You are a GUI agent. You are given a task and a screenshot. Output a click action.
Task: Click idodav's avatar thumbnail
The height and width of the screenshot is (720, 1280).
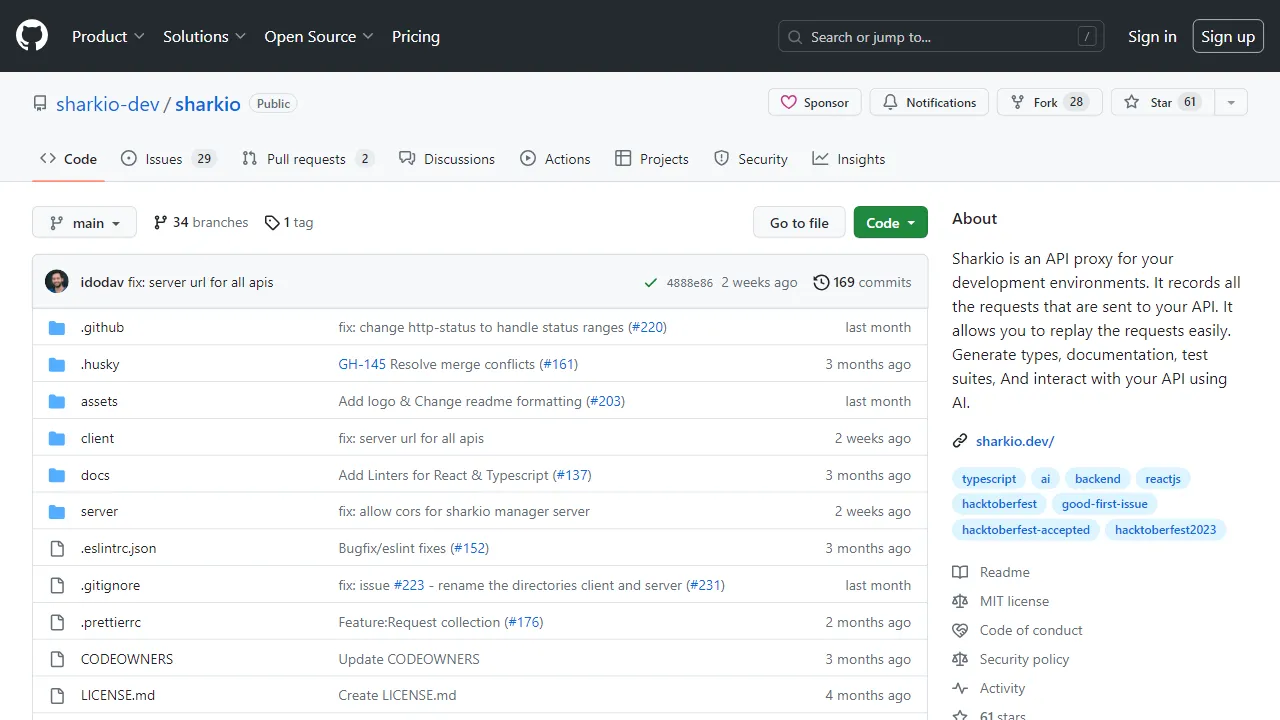[x=57, y=282]
